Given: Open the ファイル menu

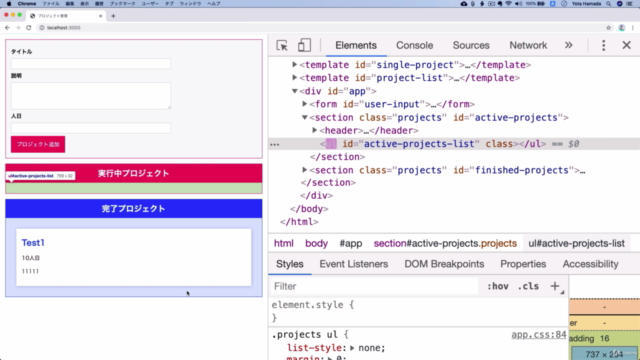Looking at the screenshot, I should 51,4.
